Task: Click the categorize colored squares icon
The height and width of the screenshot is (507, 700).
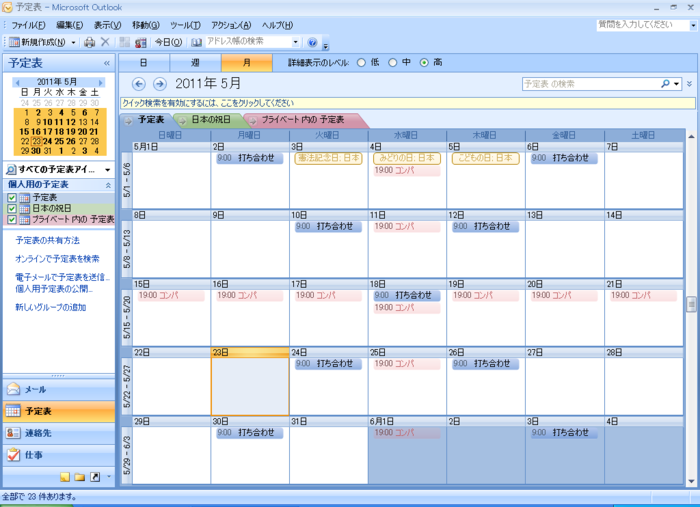Action: pyautogui.click(x=125, y=42)
